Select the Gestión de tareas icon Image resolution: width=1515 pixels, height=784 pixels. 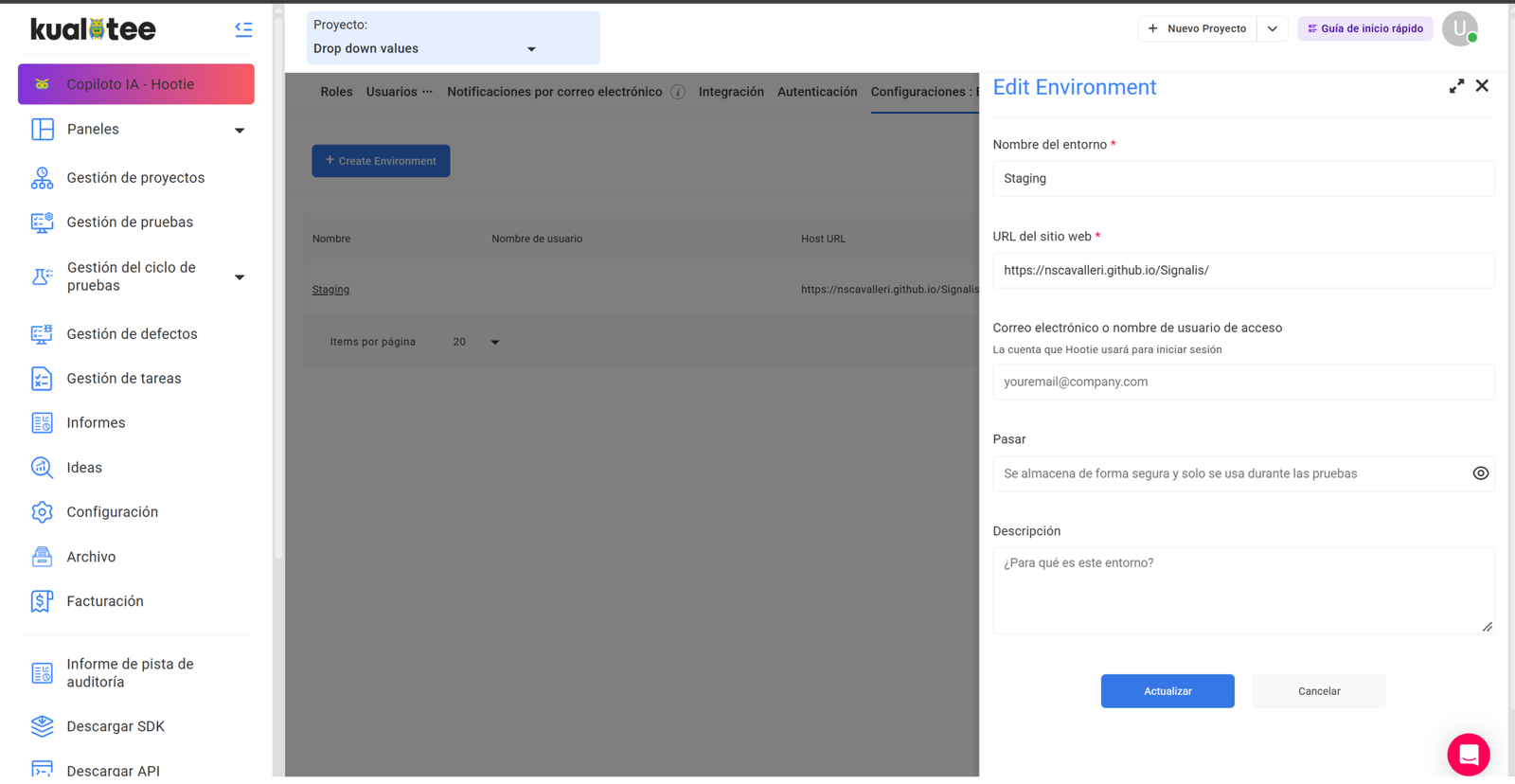click(x=42, y=379)
